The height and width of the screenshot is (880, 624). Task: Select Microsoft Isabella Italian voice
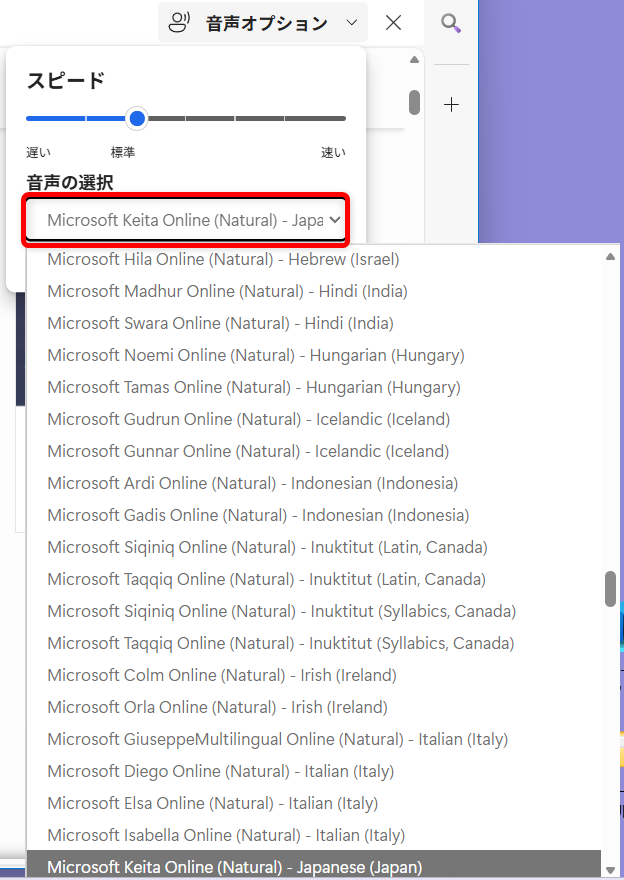(313, 835)
